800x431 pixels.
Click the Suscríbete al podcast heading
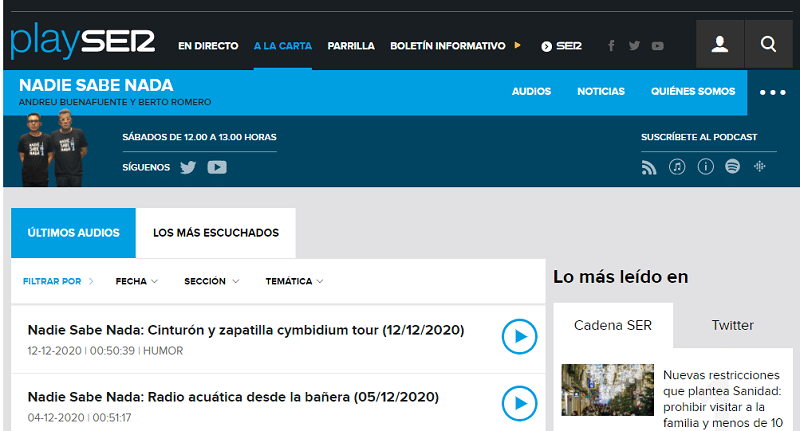699,137
